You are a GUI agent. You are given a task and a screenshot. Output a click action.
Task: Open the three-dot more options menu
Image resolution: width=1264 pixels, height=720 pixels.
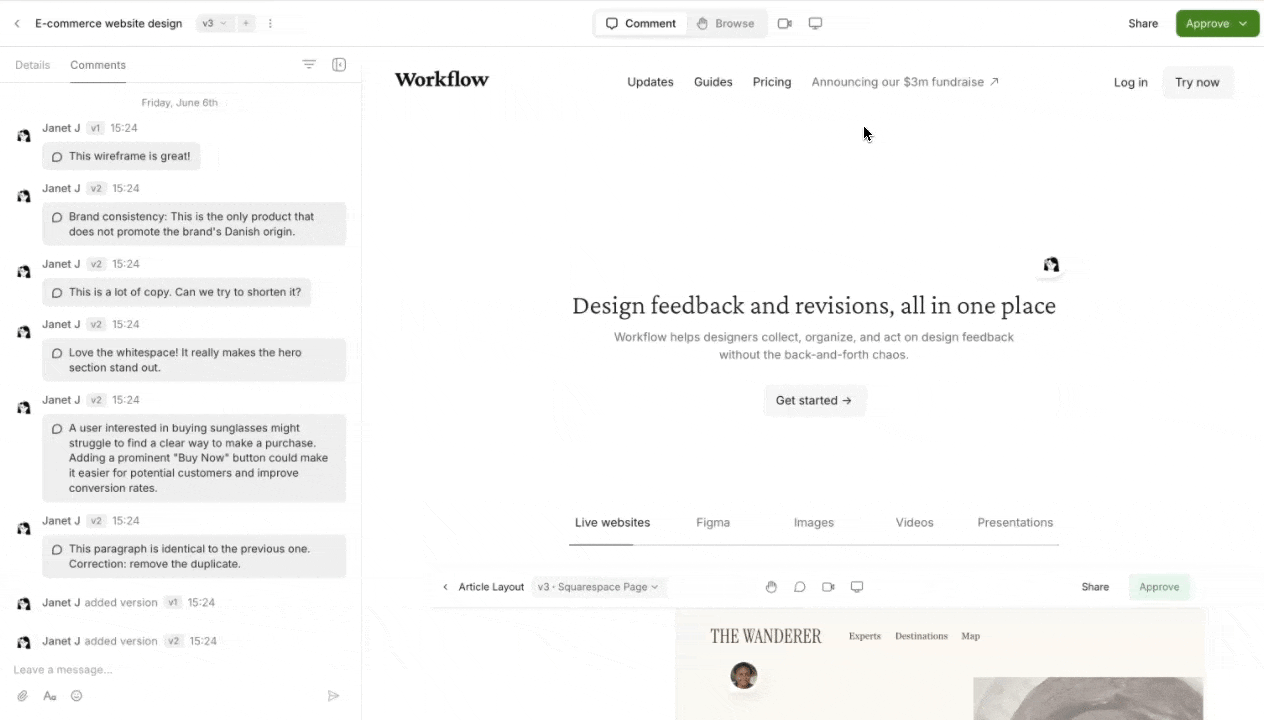point(270,23)
